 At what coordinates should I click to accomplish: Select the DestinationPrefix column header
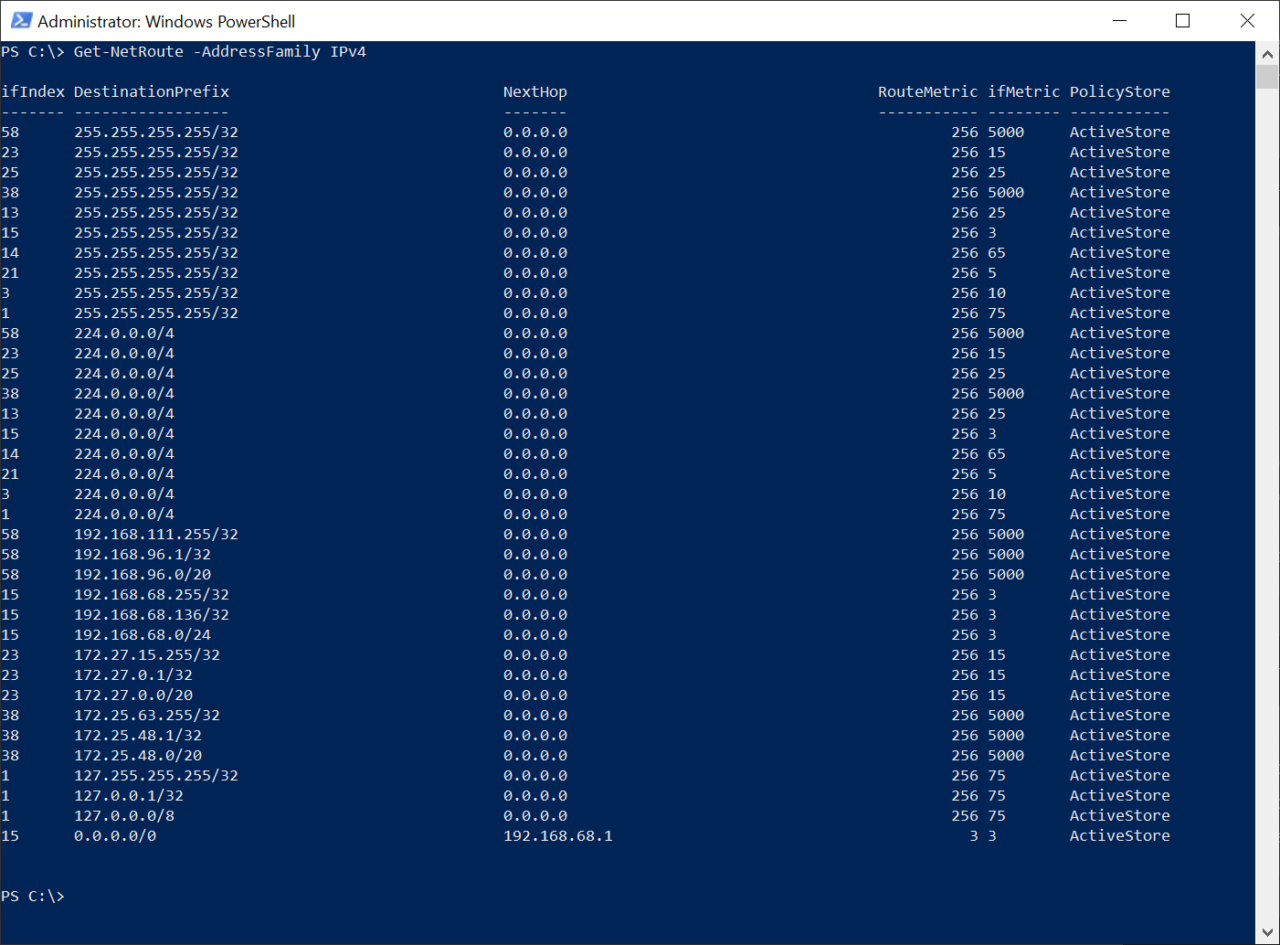[x=150, y=91]
